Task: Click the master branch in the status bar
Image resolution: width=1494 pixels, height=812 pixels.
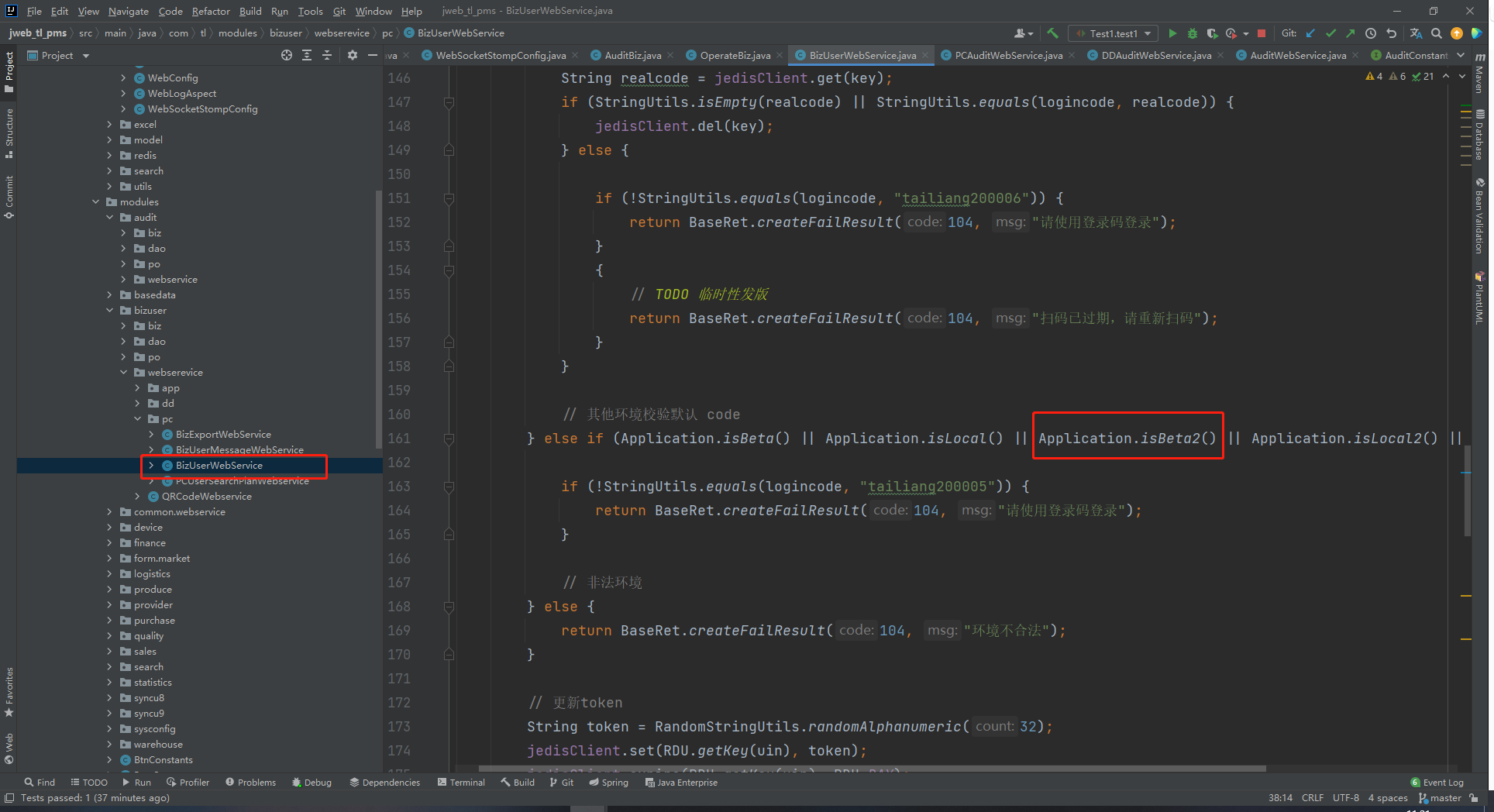Action: click(x=1444, y=798)
